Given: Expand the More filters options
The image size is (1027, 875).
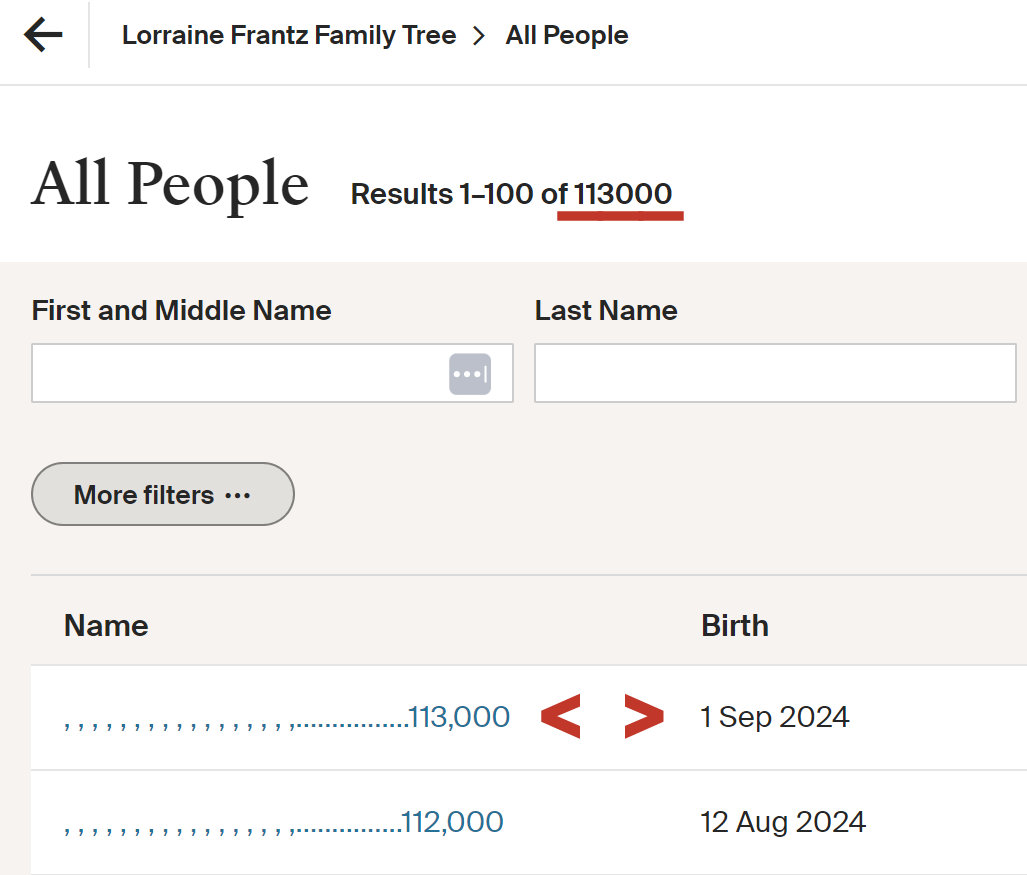Looking at the screenshot, I should (x=163, y=494).
